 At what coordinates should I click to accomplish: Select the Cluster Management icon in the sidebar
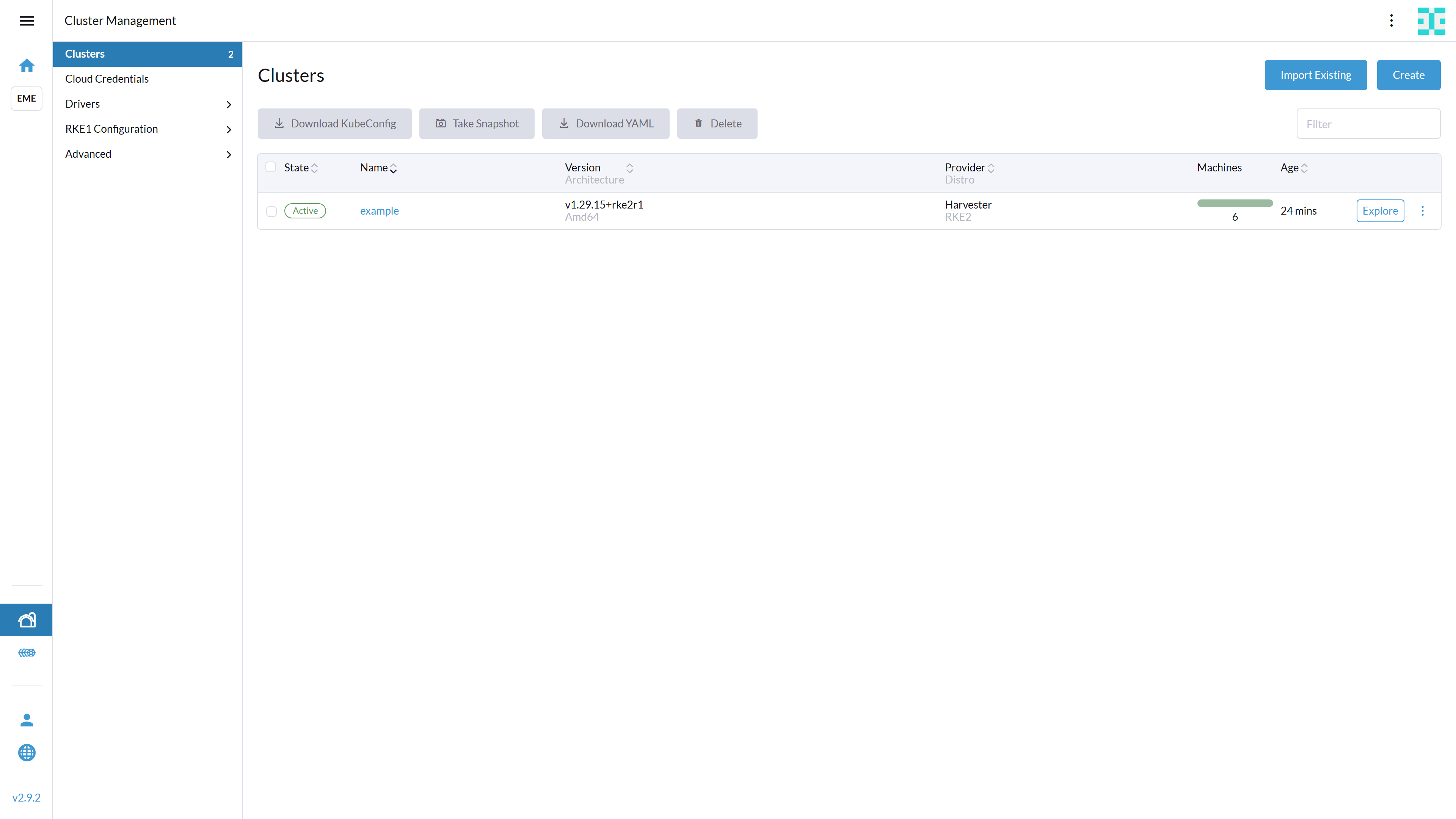[x=27, y=620]
